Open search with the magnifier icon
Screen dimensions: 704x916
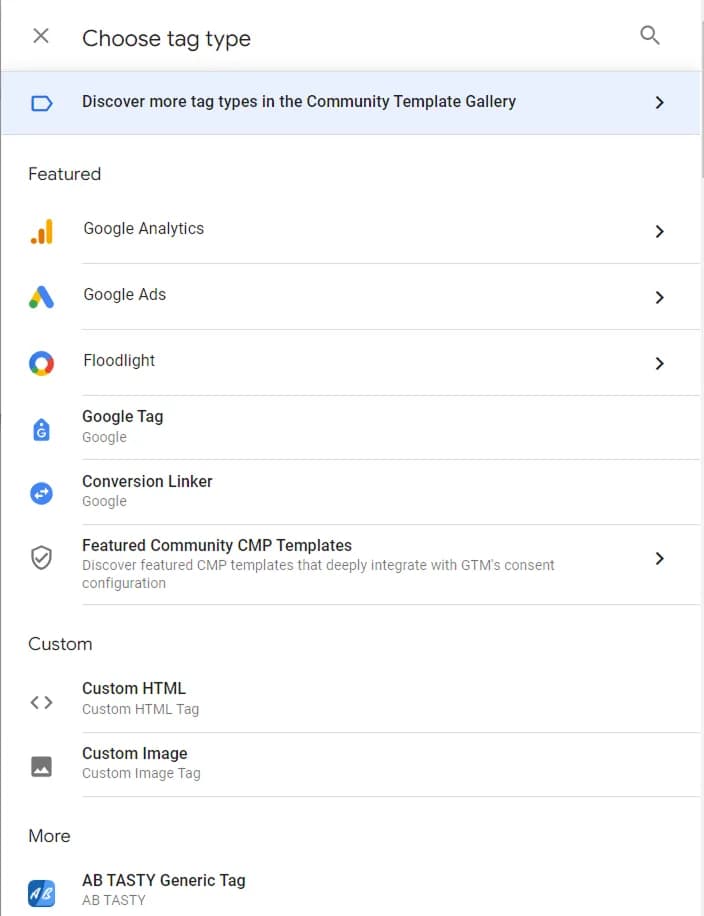pos(650,36)
